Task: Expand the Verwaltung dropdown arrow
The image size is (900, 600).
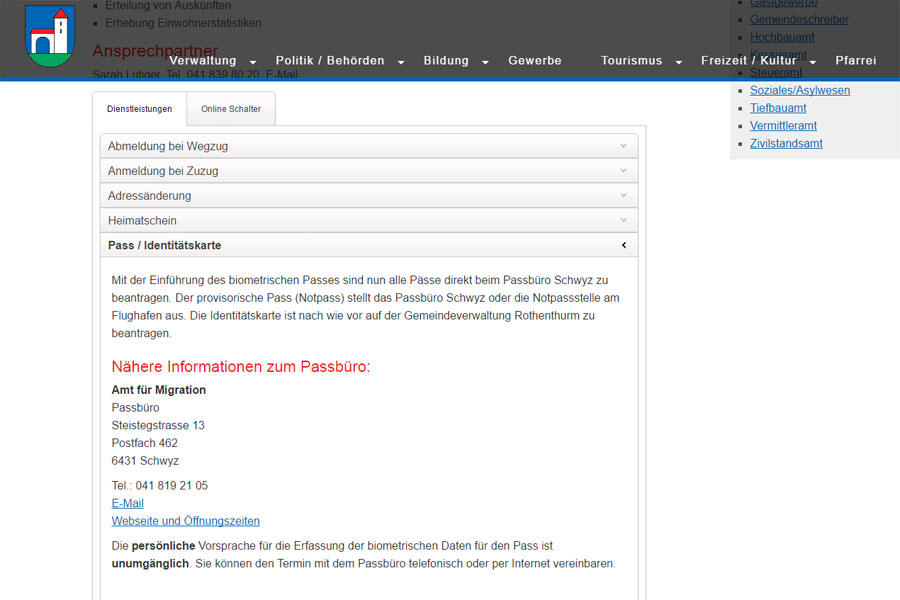Action: (253, 62)
